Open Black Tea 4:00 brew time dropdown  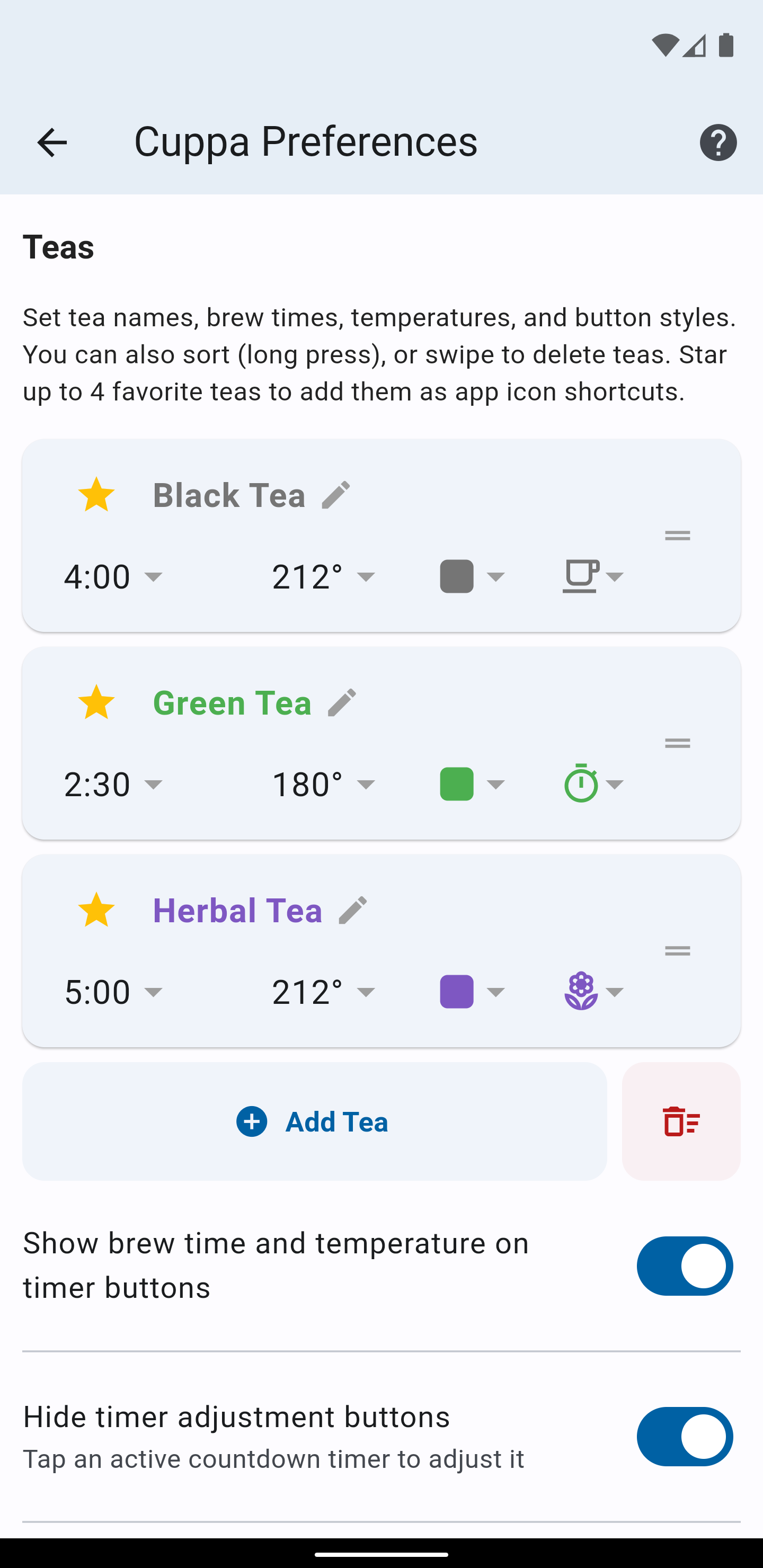(114, 576)
